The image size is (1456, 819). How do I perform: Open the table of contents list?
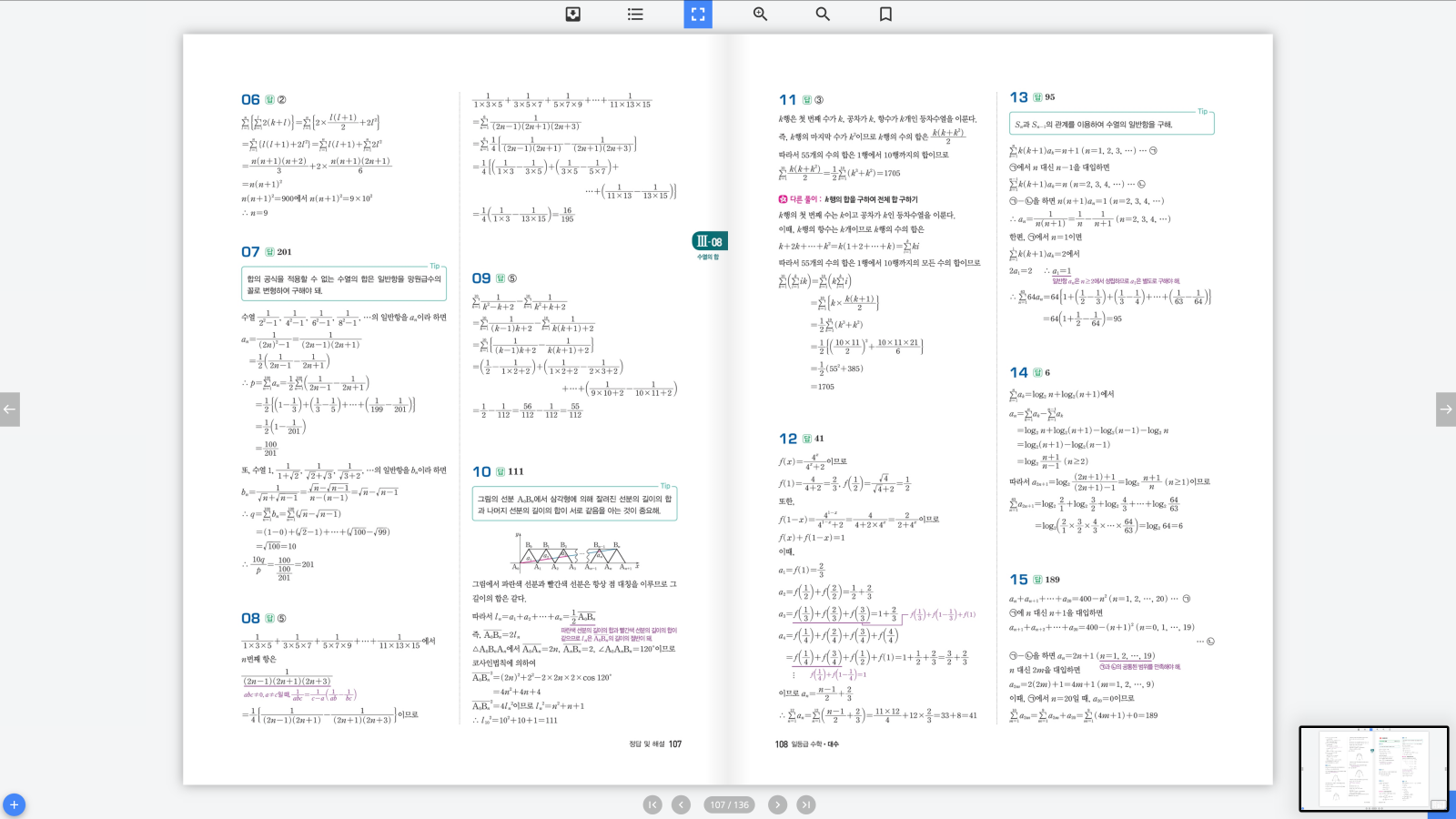click(635, 14)
